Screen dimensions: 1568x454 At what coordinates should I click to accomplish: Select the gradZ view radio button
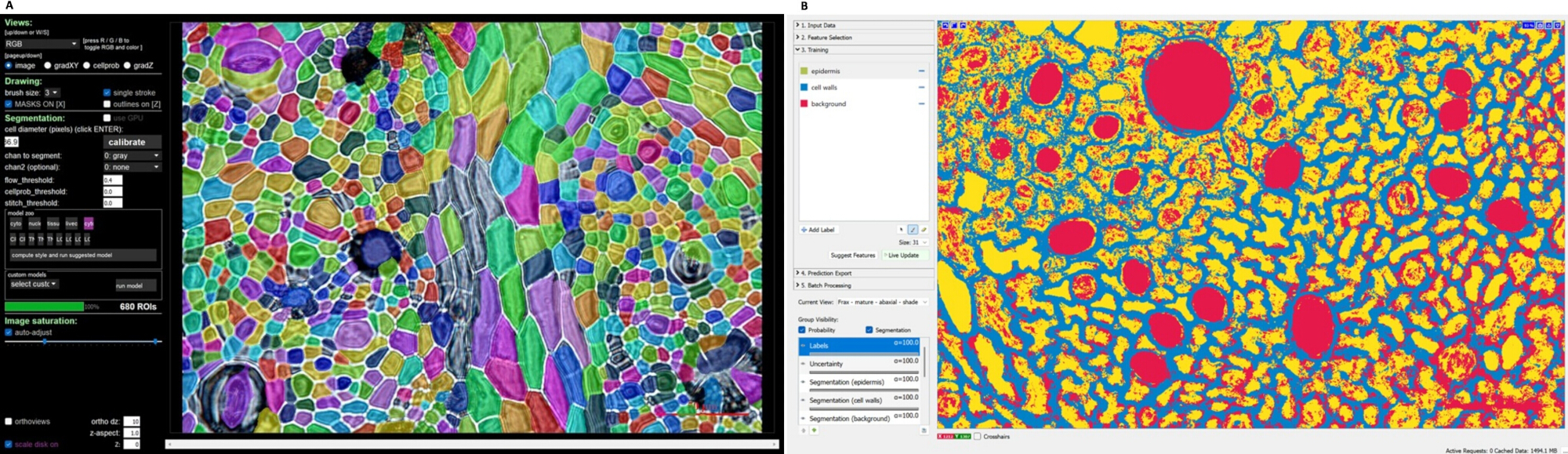pyautogui.click(x=127, y=66)
